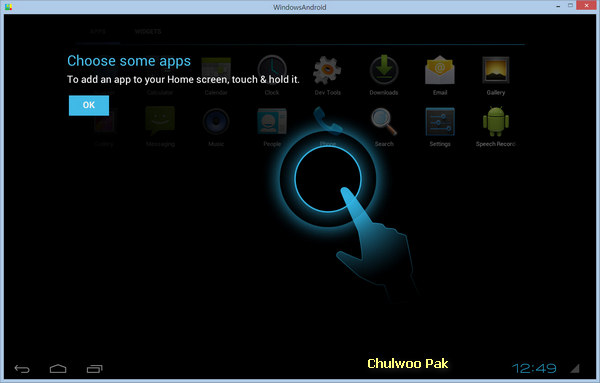Open the Messaging app icon
This screenshot has width=600, height=383.
[x=160, y=121]
